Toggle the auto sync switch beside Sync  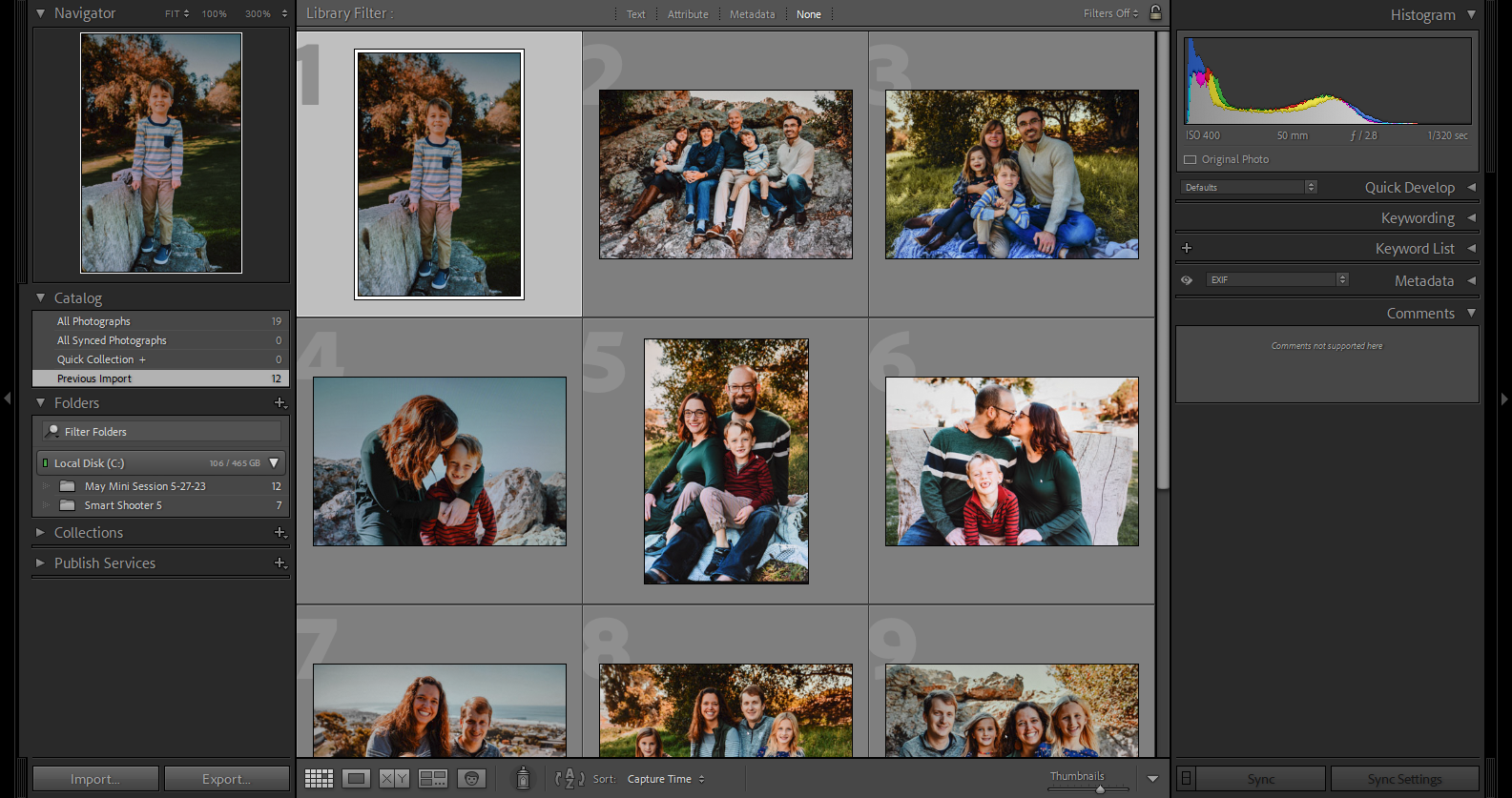[x=1186, y=778]
